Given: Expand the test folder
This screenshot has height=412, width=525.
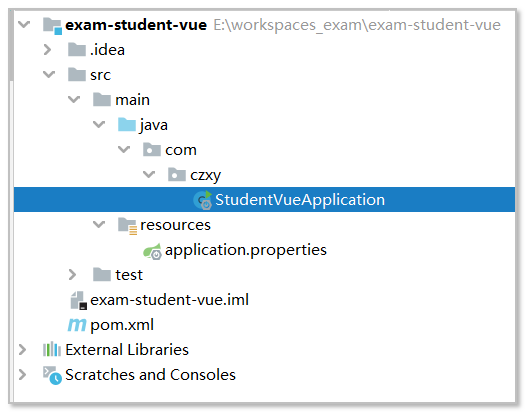Looking at the screenshot, I should (x=72, y=274).
